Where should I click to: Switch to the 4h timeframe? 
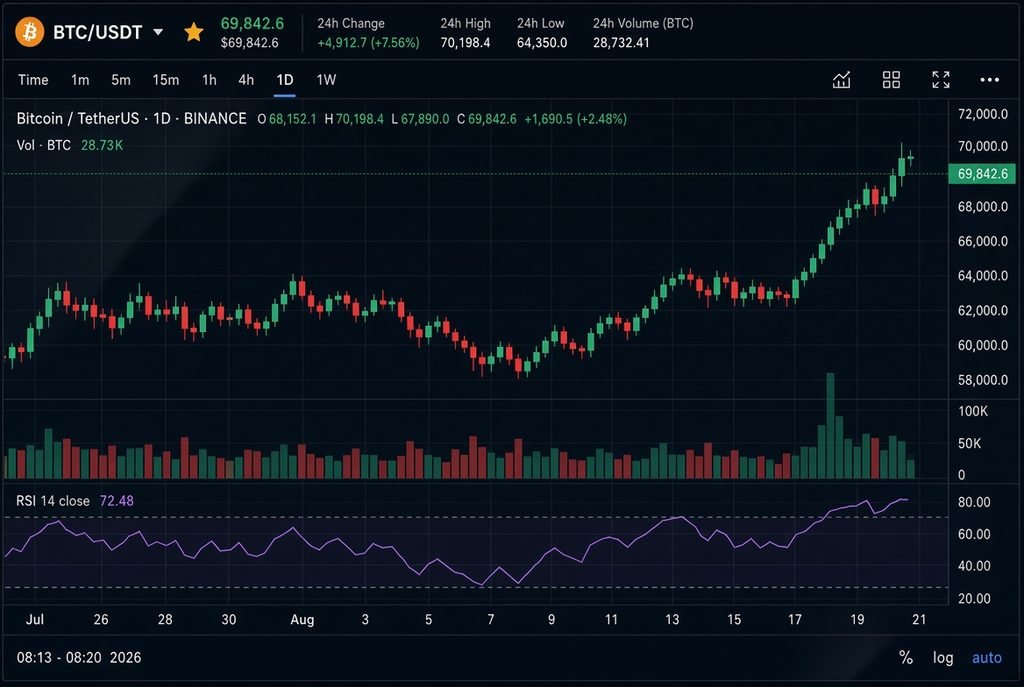[x=246, y=80]
